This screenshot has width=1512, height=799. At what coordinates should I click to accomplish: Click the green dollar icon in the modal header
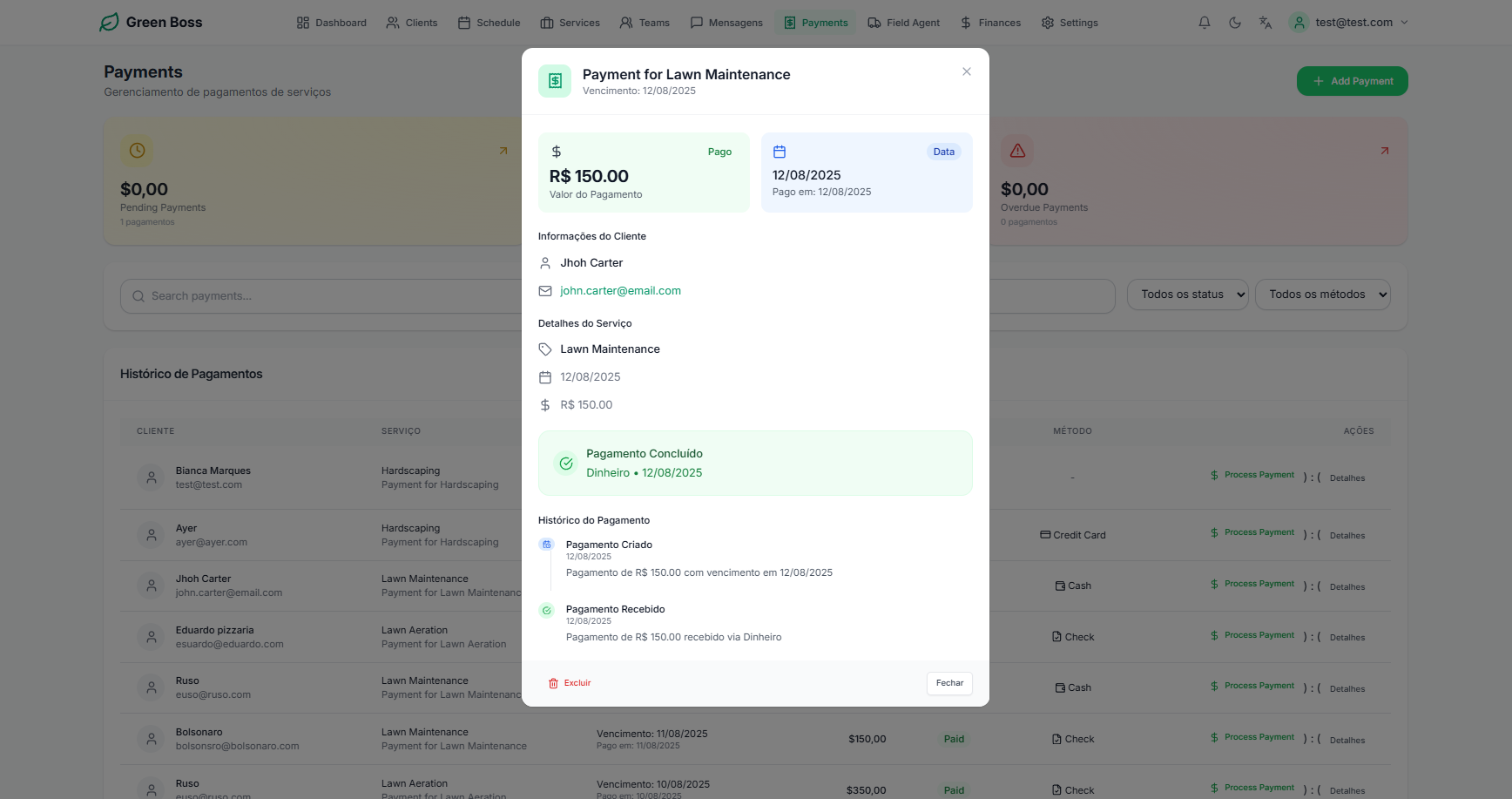555,80
